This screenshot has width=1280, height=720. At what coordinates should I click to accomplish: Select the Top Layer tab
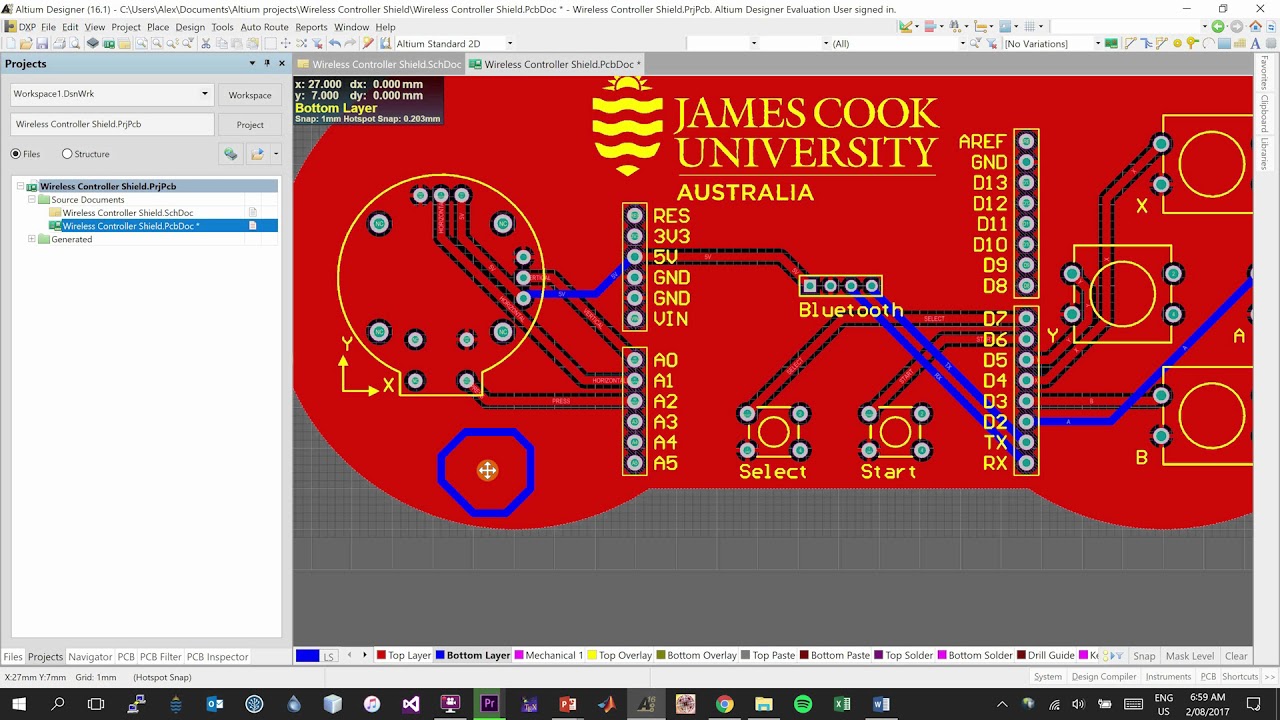[403, 656]
